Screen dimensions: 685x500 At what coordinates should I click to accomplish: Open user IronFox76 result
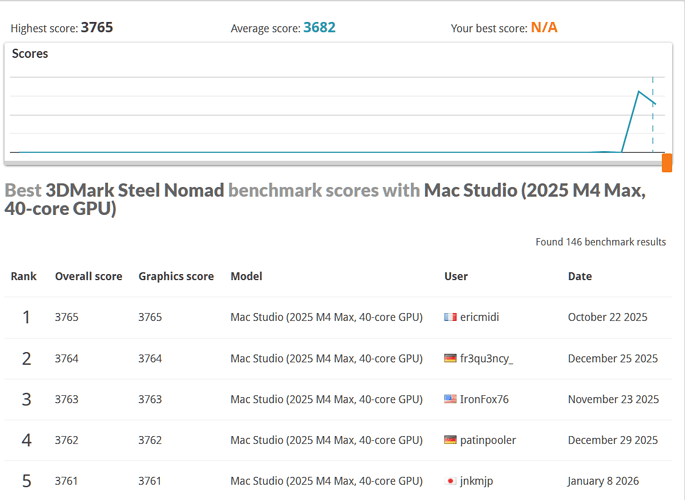tap(484, 399)
